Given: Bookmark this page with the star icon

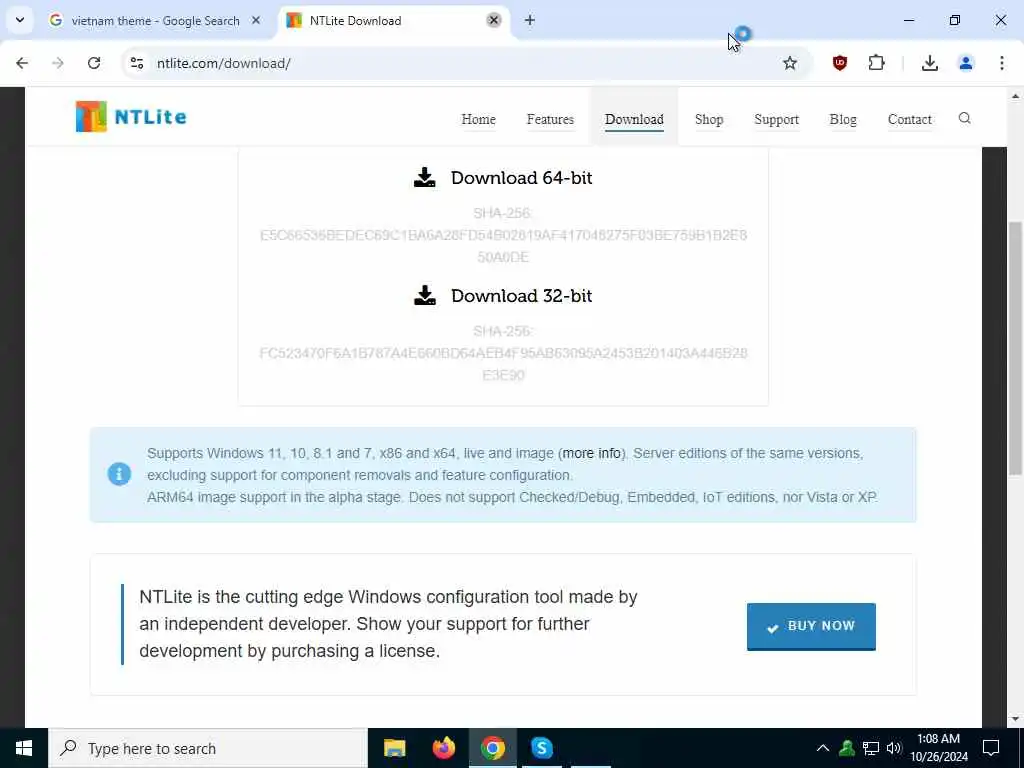Looking at the screenshot, I should pyautogui.click(x=790, y=63).
